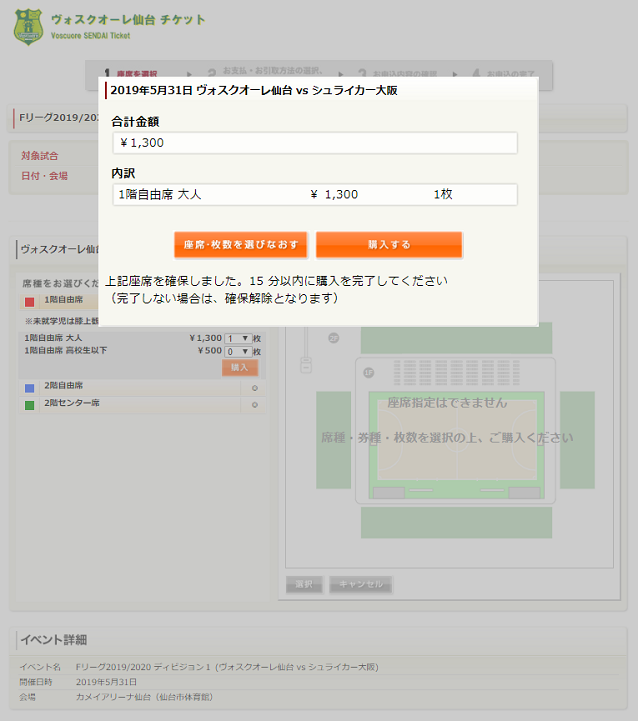
Task: Click the right green stand block on map
Action: 577,440
